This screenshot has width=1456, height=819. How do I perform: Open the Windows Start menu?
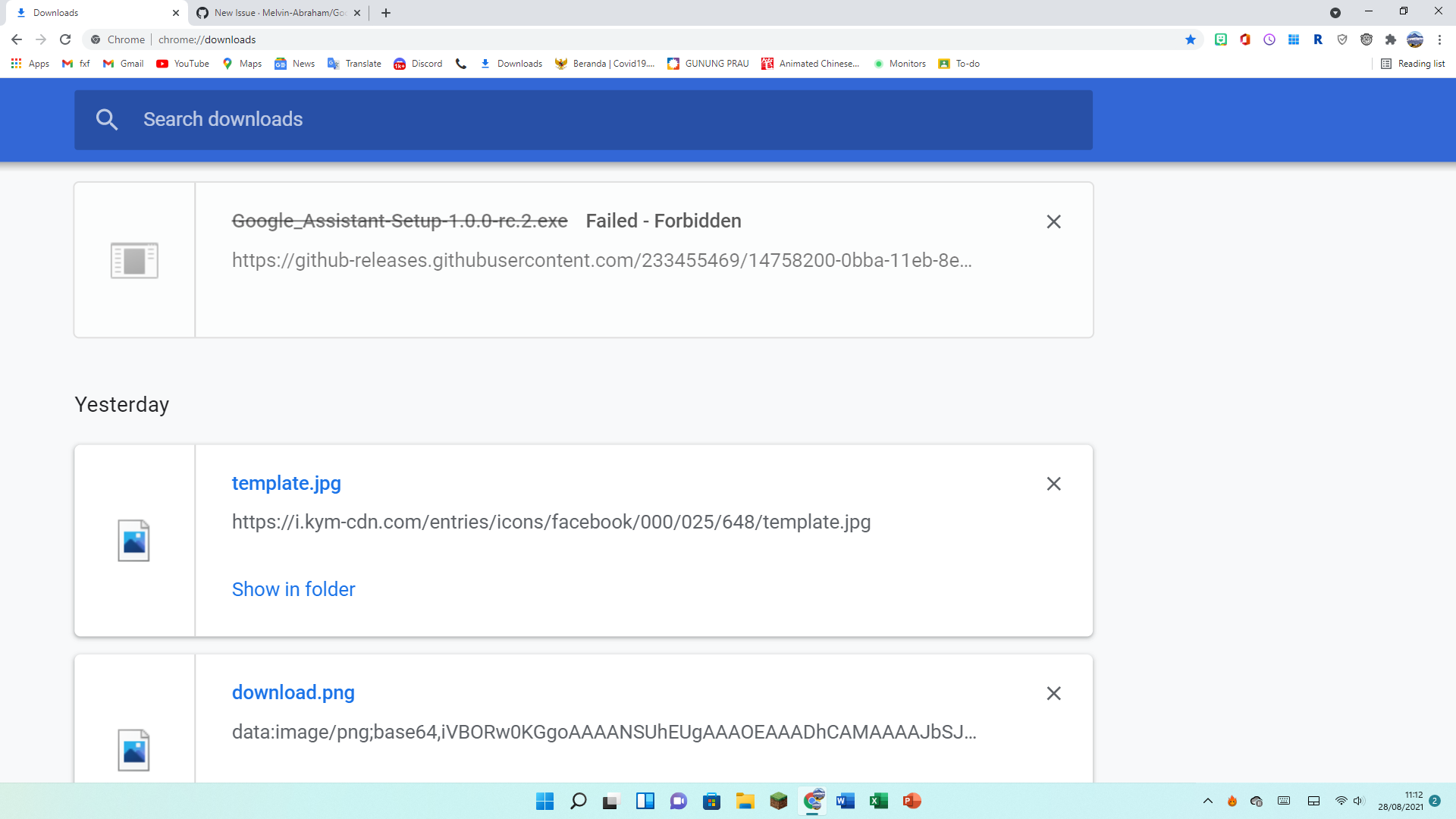544,801
